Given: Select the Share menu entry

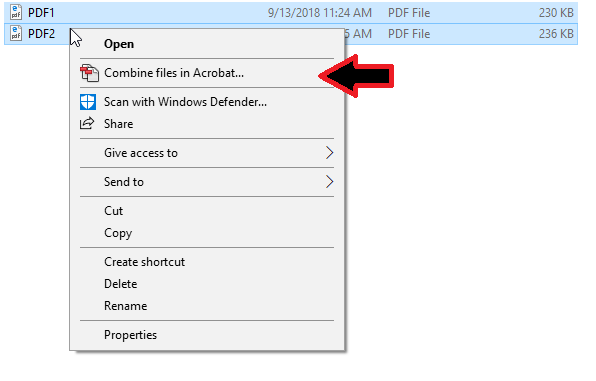Looking at the screenshot, I should point(119,124).
